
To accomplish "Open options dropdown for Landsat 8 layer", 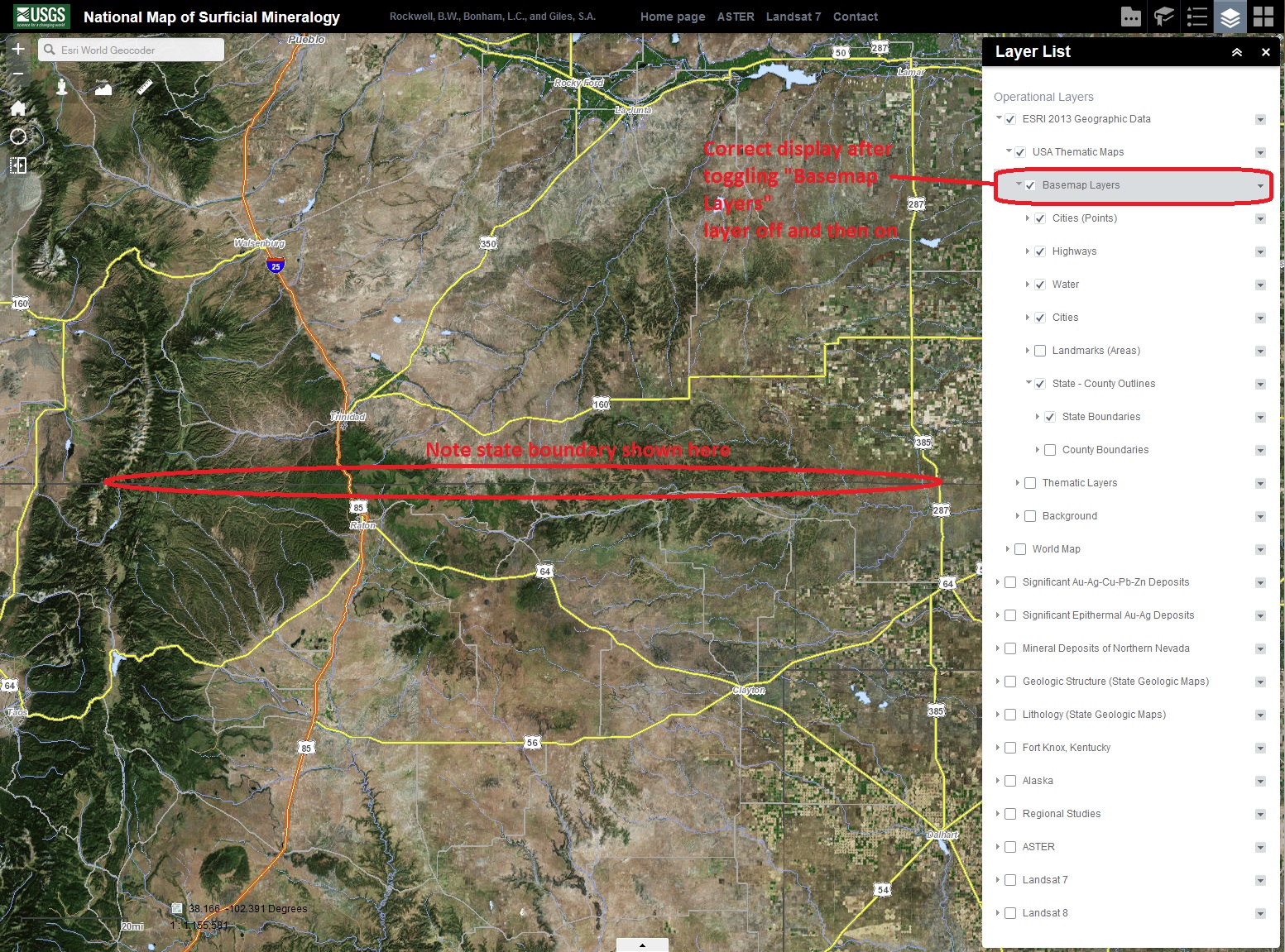I will click(x=1260, y=913).
